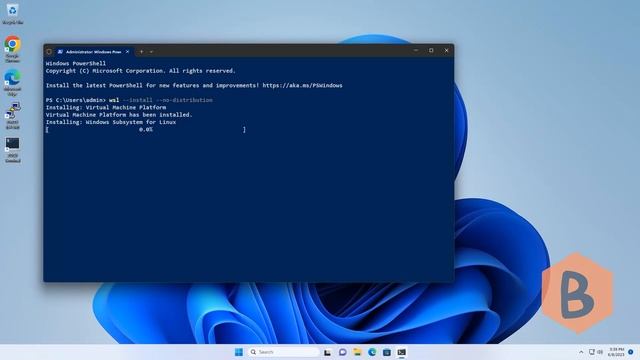Open the PuTTY desktop shortcut
The image size is (640, 360).
click(x=12, y=116)
